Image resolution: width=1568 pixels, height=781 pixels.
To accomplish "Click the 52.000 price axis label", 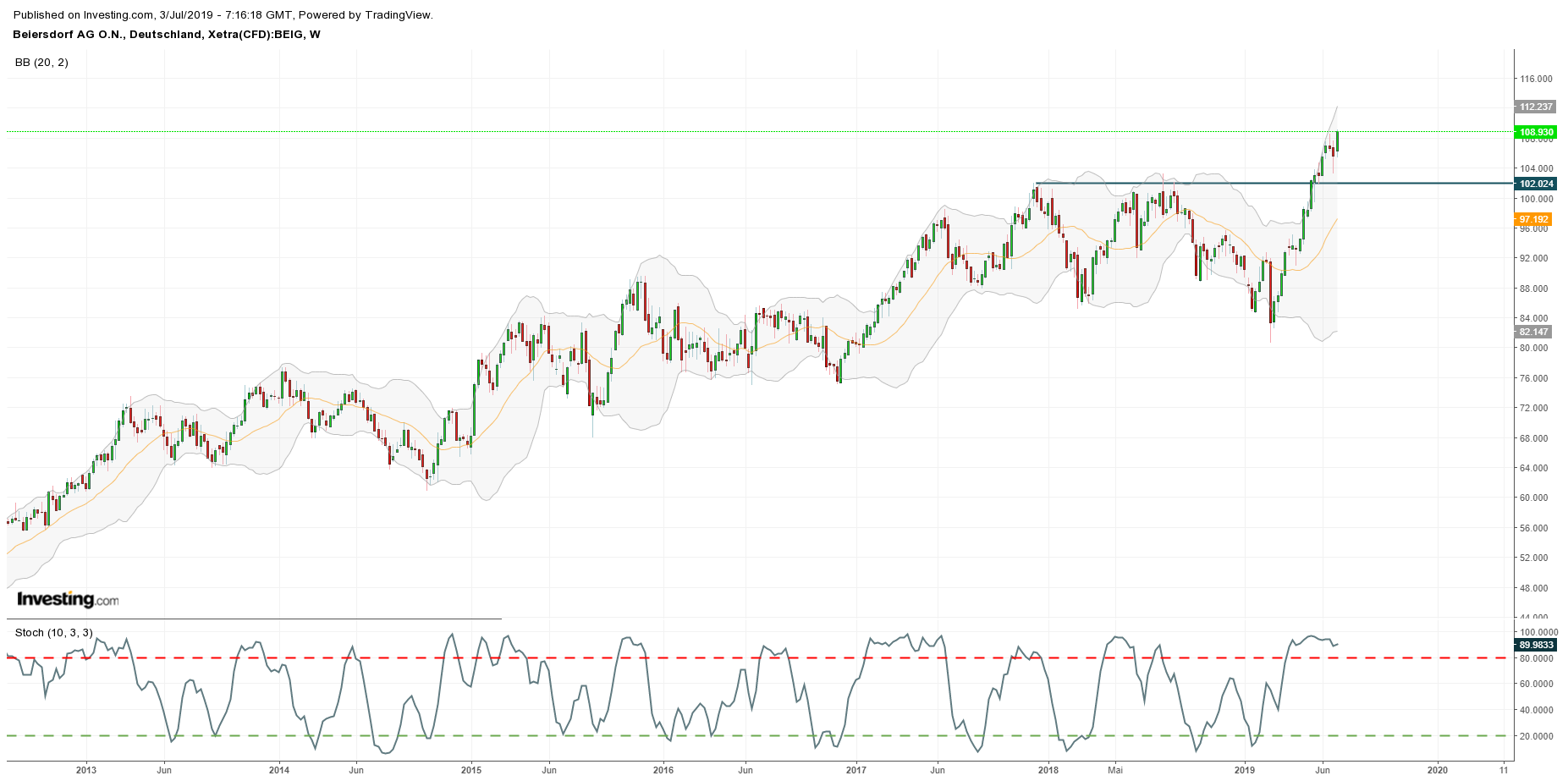I will [1533, 558].
